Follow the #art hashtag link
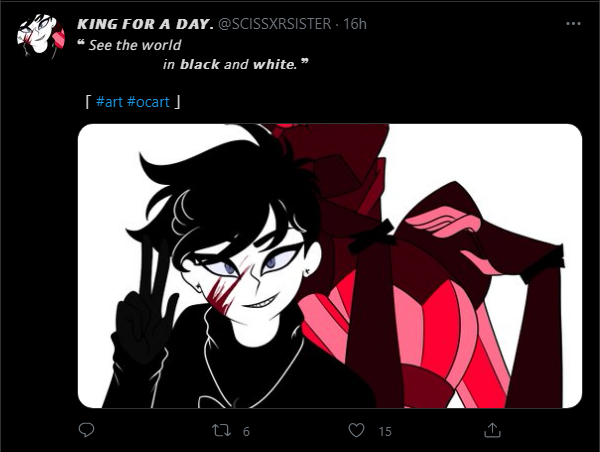The image size is (600, 452). (x=109, y=102)
